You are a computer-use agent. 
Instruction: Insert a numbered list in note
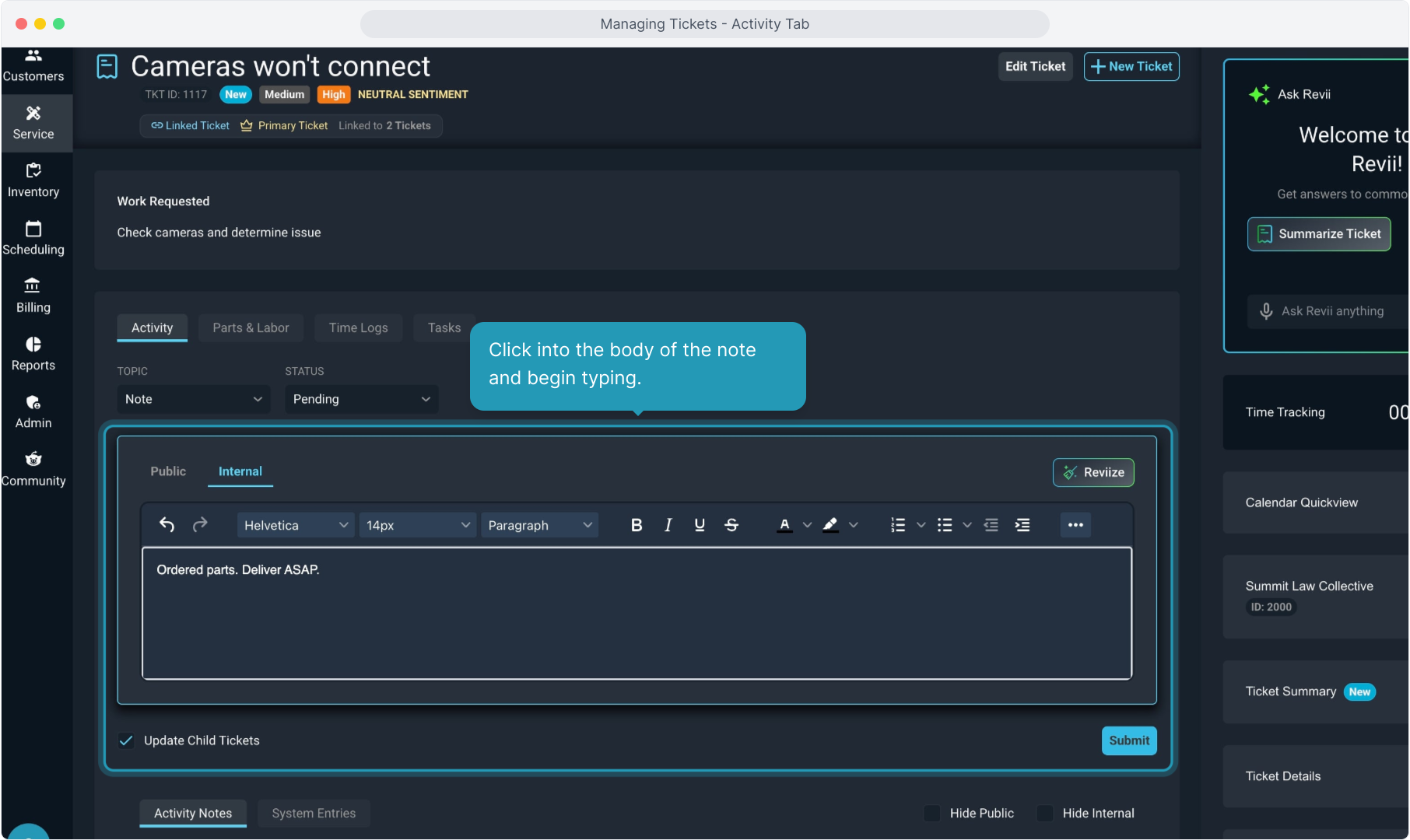pos(898,525)
